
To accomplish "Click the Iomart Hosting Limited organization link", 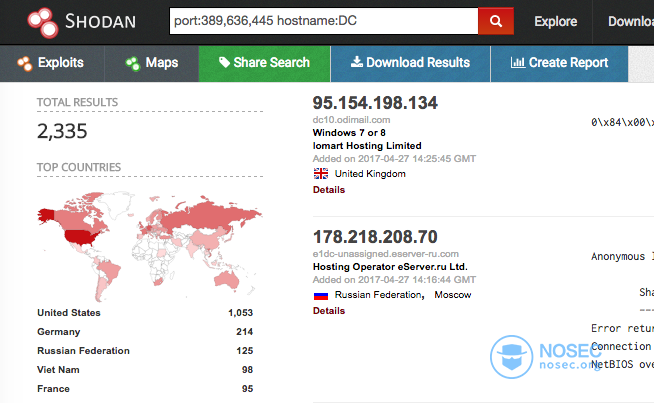I will (367, 146).
